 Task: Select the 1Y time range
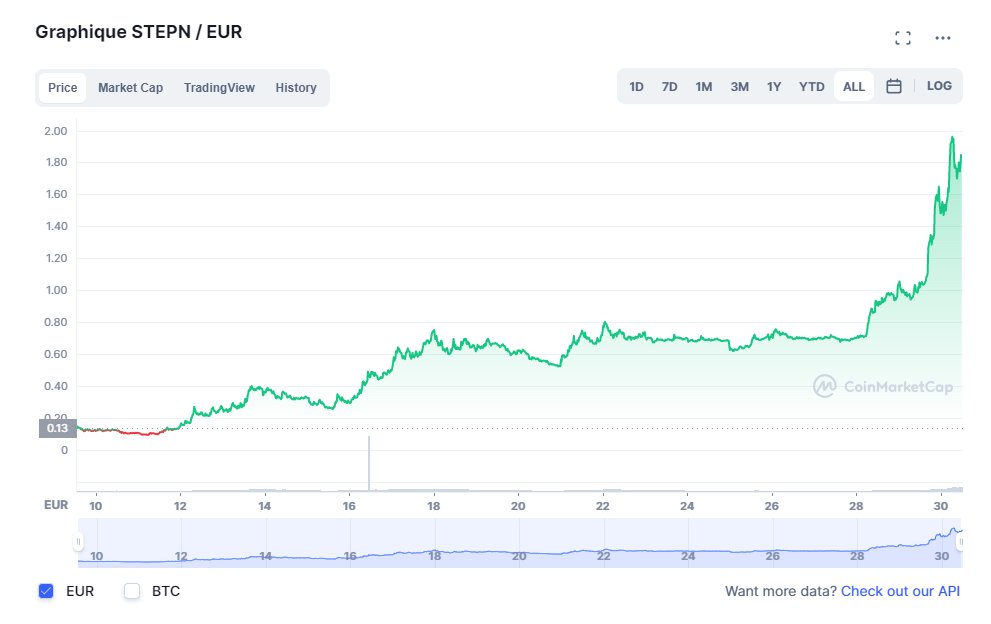click(x=774, y=87)
